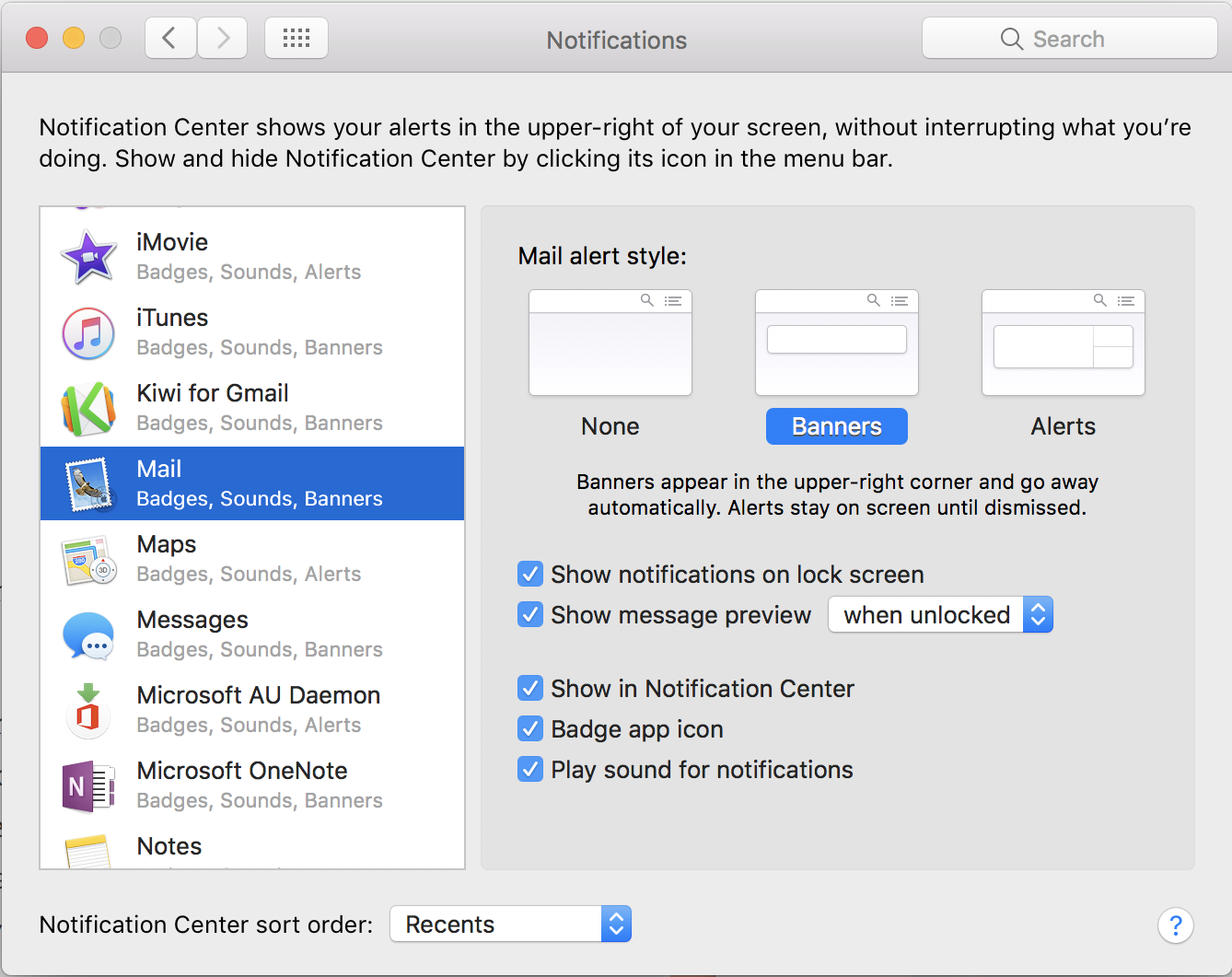Viewport: 1232px width, 977px height.
Task: Toggle Show message preview
Action: [x=530, y=614]
